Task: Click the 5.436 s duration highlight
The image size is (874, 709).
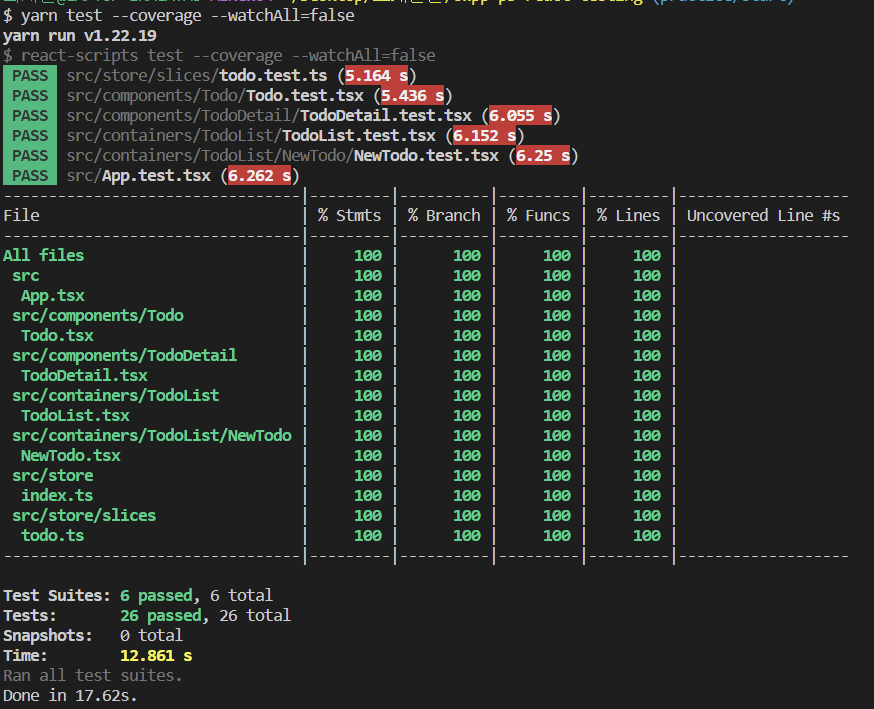Action: point(412,96)
